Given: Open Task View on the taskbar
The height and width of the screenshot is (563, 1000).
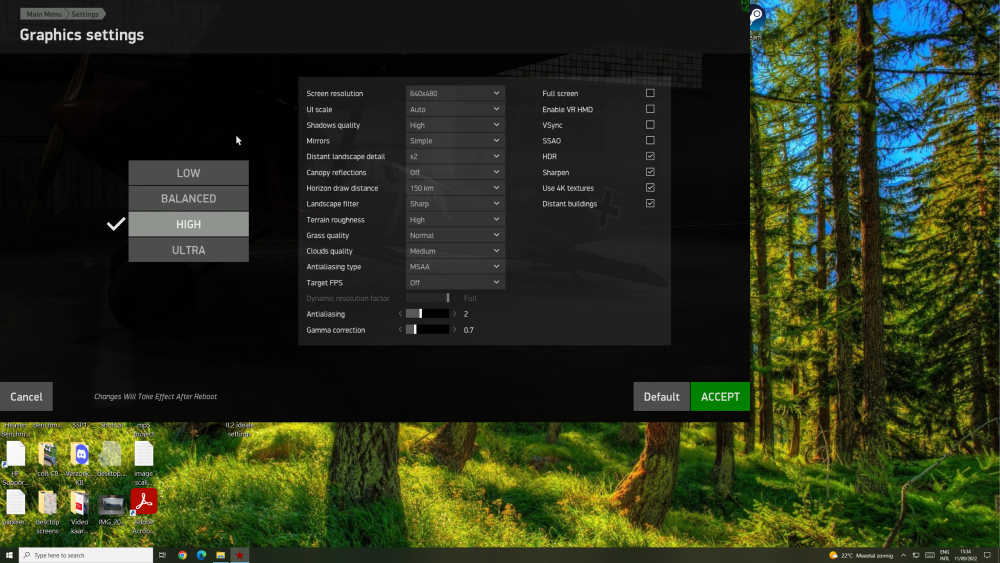Looking at the screenshot, I should pyautogui.click(x=162, y=555).
